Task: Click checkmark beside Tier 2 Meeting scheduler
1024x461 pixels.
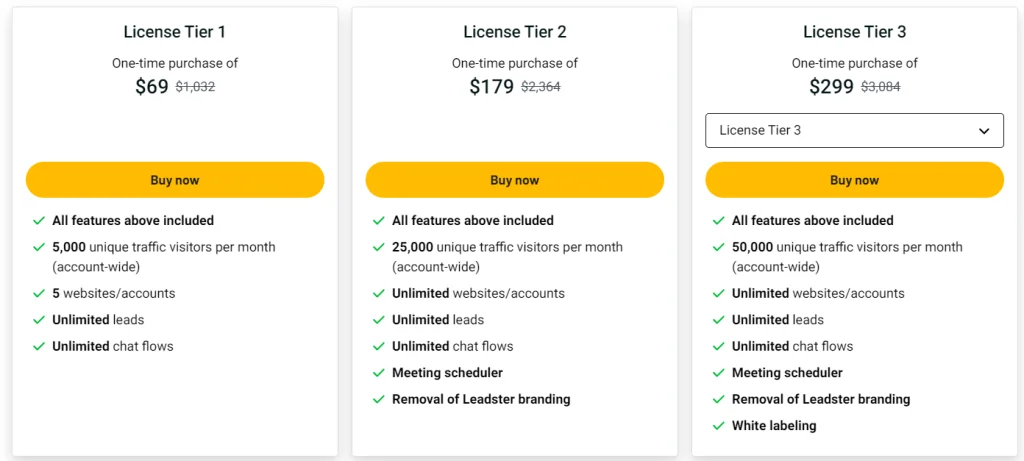Action: [379, 373]
